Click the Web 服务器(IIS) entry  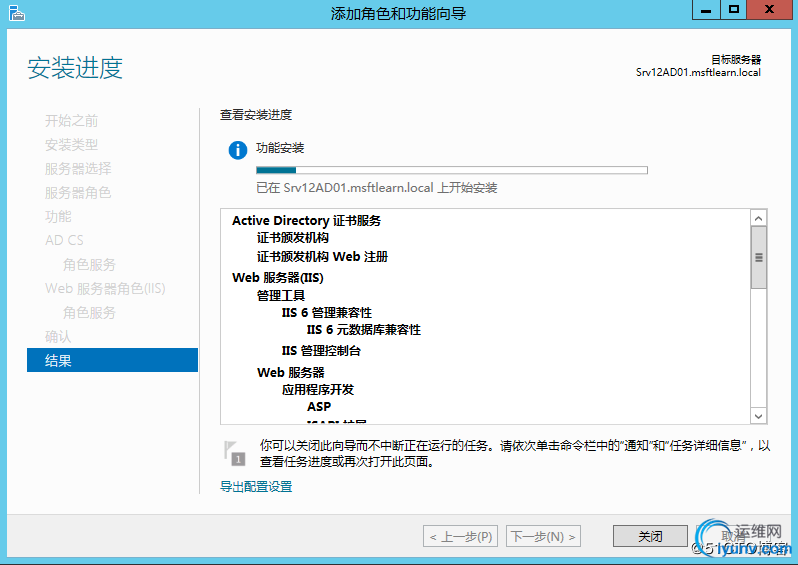[278, 277]
